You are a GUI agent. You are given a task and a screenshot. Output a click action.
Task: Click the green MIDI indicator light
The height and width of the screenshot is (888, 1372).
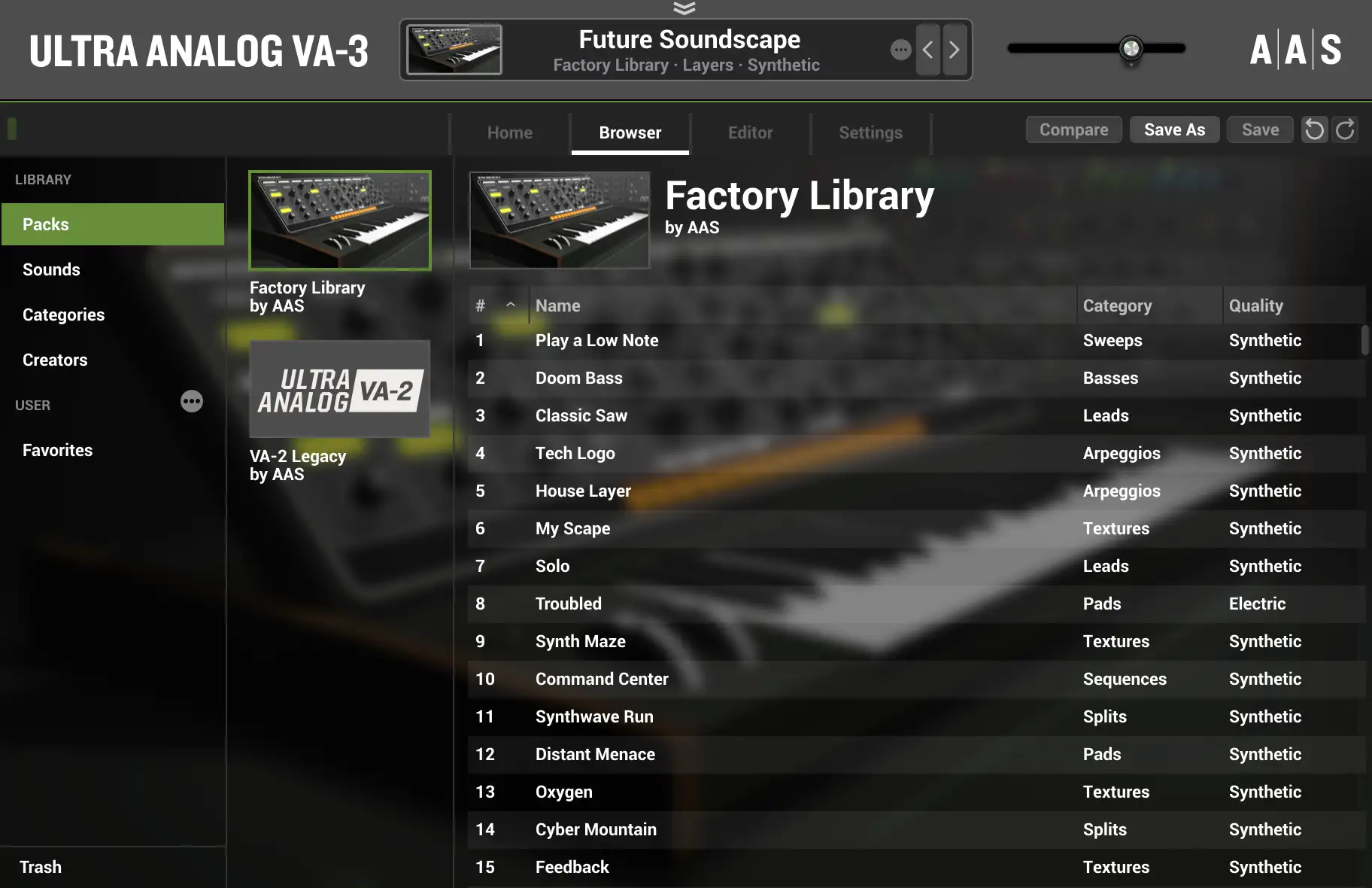(x=12, y=128)
